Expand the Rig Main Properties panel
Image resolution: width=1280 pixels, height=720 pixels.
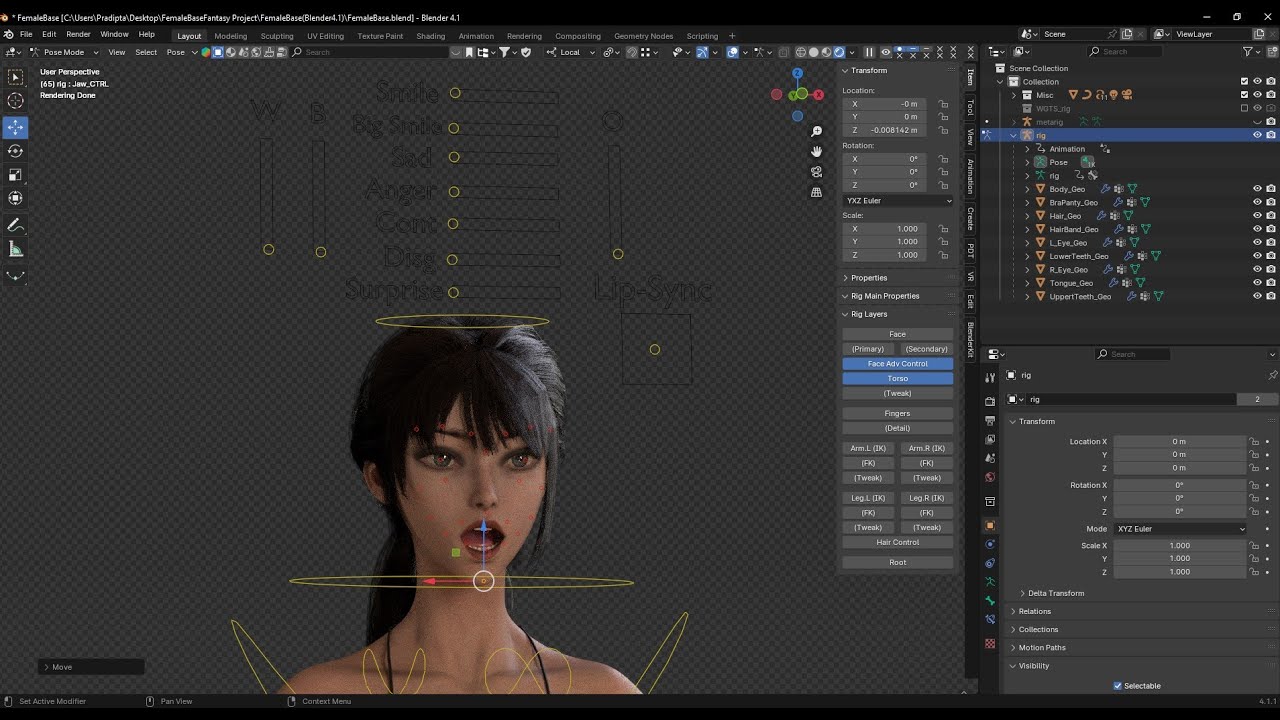[884, 296]
